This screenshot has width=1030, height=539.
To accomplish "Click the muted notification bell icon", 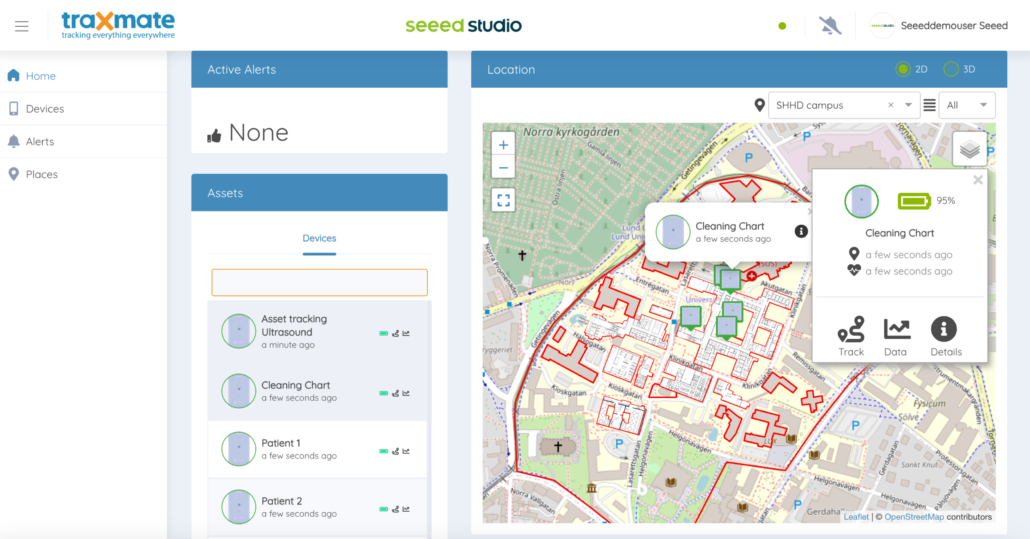I will coord(829,26).
